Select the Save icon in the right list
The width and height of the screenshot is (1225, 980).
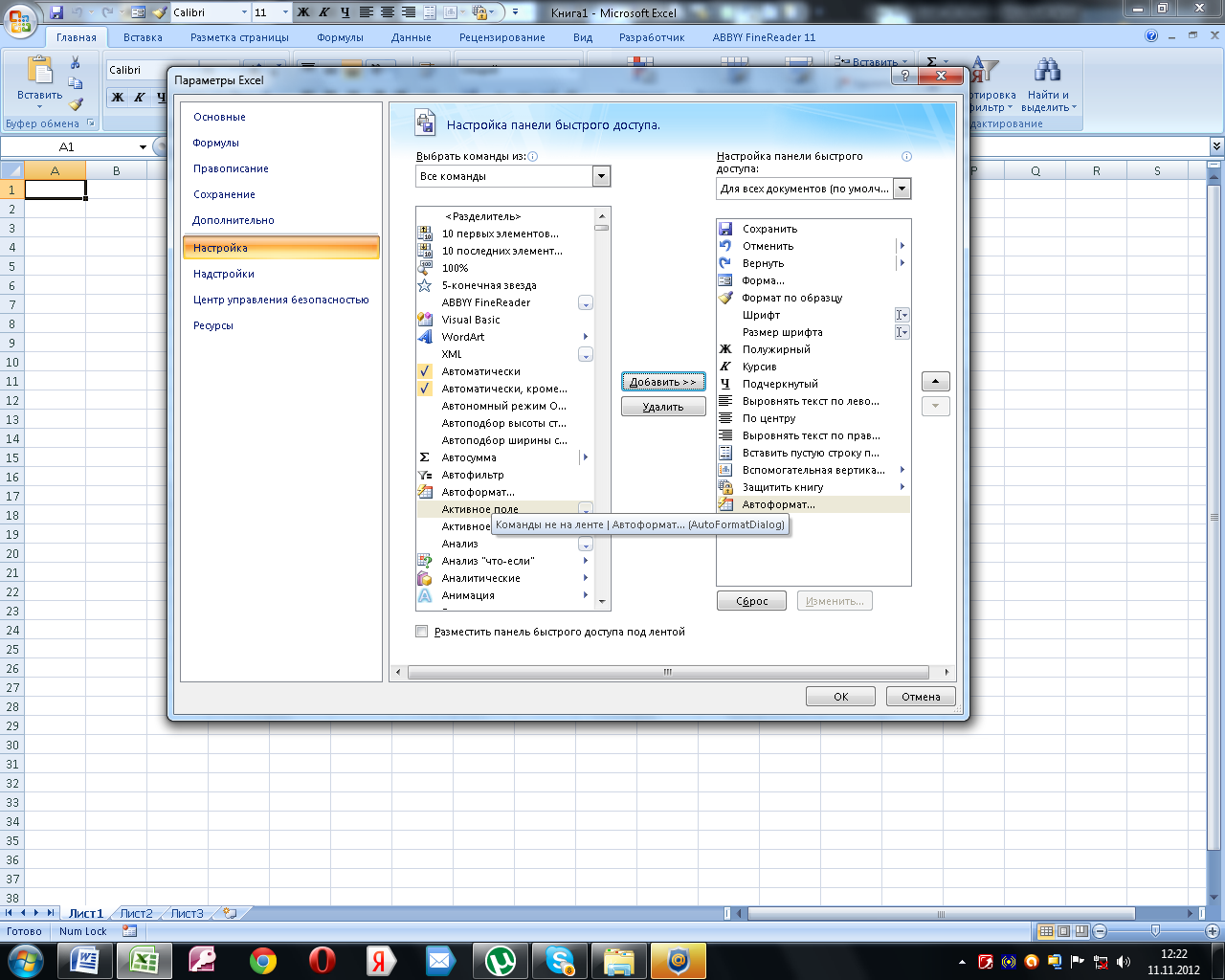[725, 229]
